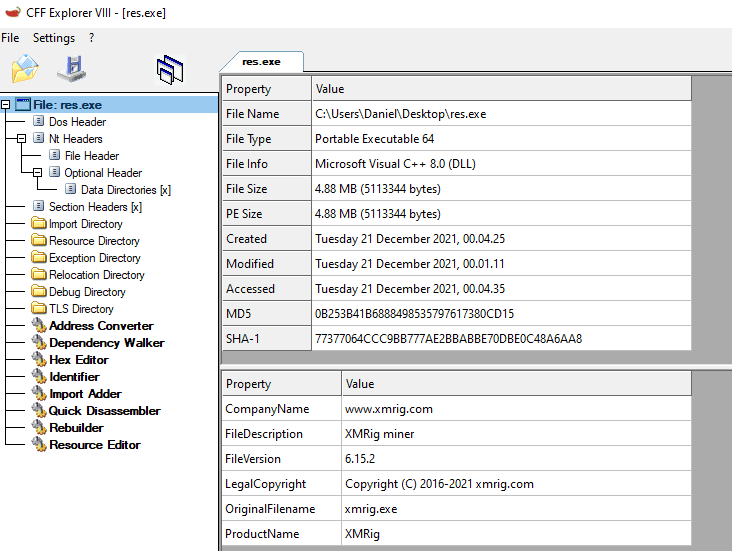Open TLS Directory in the tree
This screenshot has width=732, height=551.
coord(81,309)
